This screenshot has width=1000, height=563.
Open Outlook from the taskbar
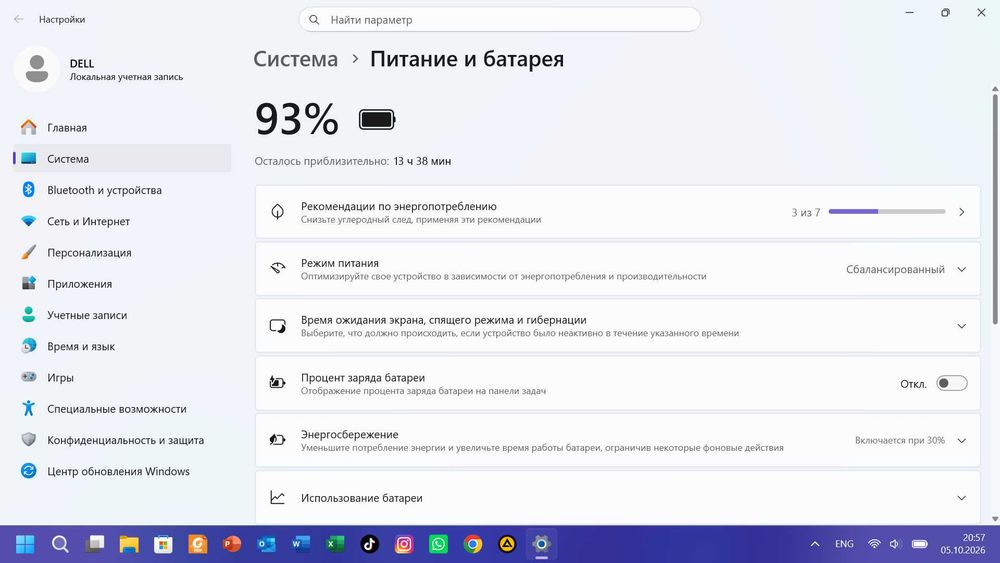tap(267, 544)
